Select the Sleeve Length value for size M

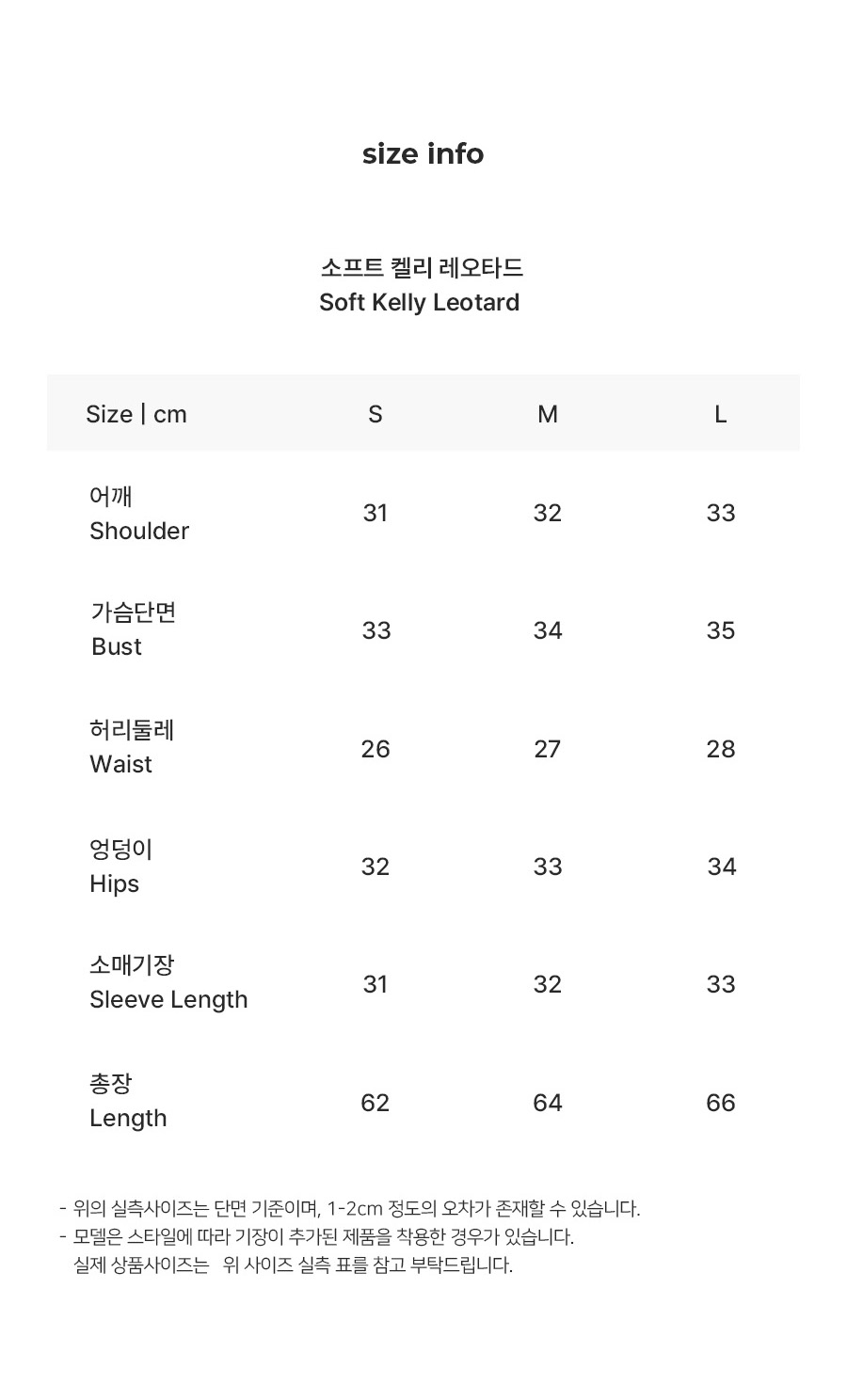click(x=548, y=984)
